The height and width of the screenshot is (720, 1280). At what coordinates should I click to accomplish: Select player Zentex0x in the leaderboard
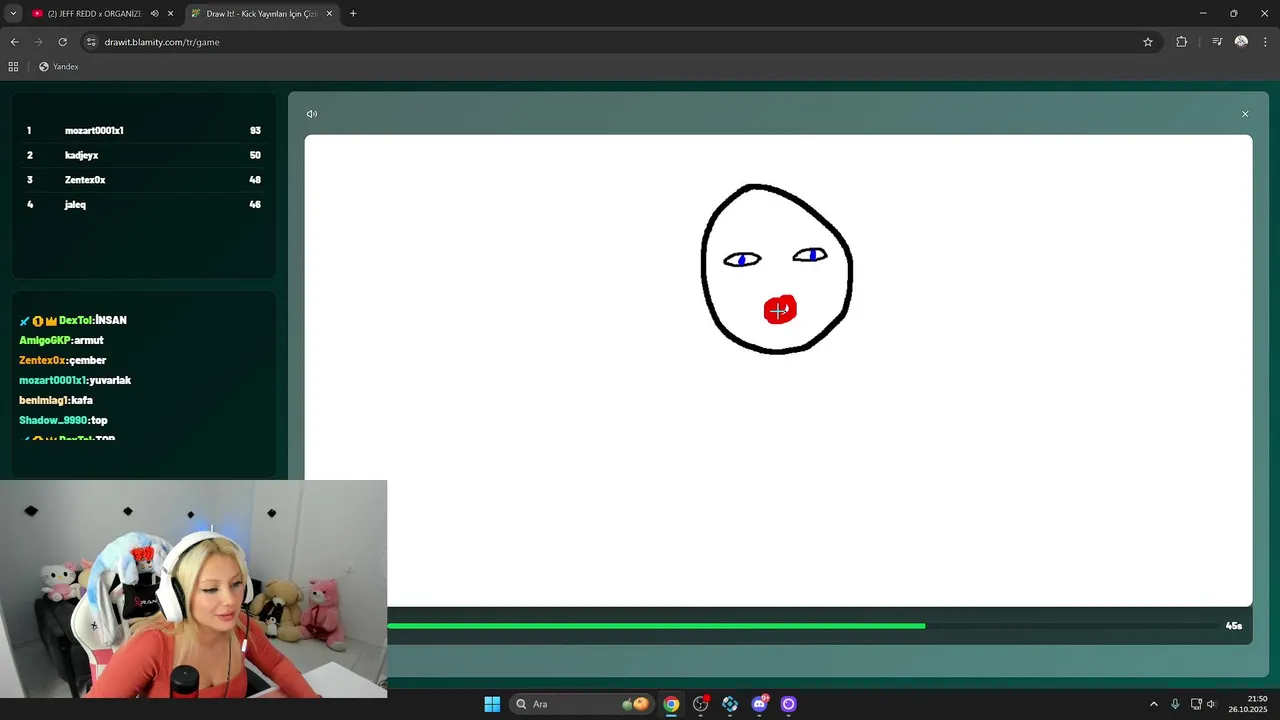[x=85, y=180]
